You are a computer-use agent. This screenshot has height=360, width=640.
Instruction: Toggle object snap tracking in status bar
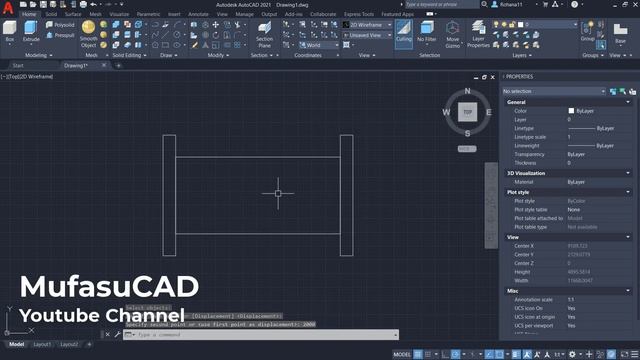click(489, 354)
